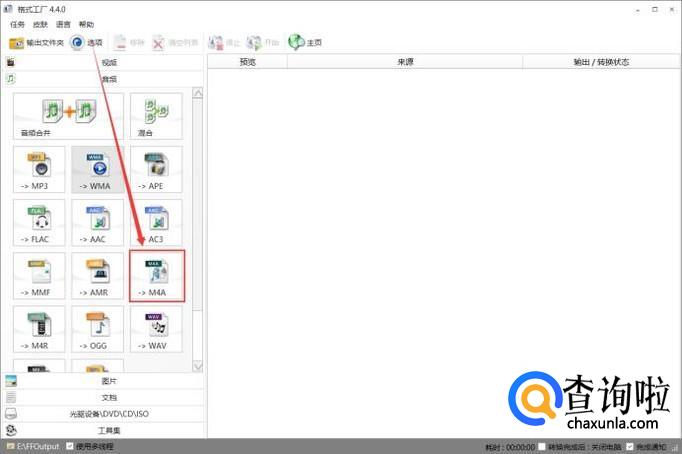
Task: Open the Task (任务) menu
Action: point(17,24)
